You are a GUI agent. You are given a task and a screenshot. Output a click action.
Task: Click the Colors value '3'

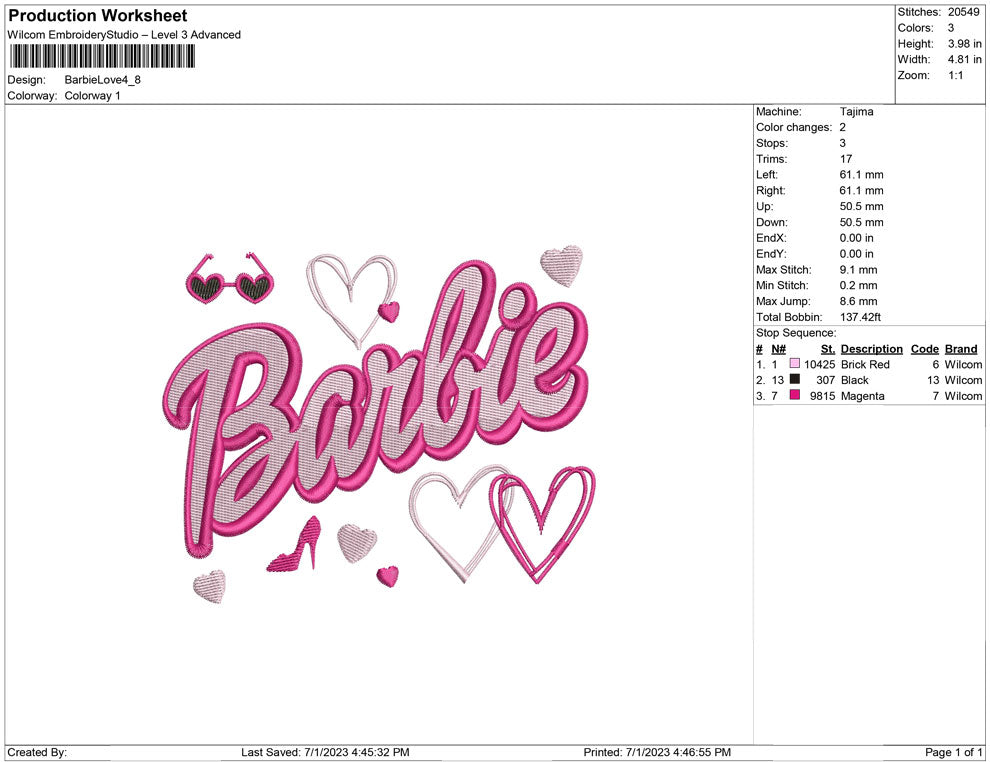click(951, 28)
